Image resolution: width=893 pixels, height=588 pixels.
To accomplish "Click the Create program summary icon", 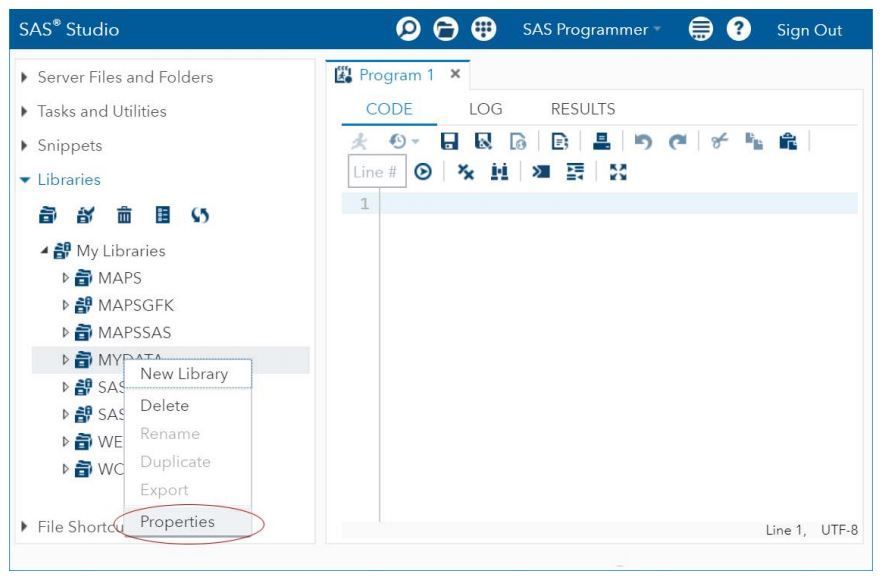I will click(560, 141).
